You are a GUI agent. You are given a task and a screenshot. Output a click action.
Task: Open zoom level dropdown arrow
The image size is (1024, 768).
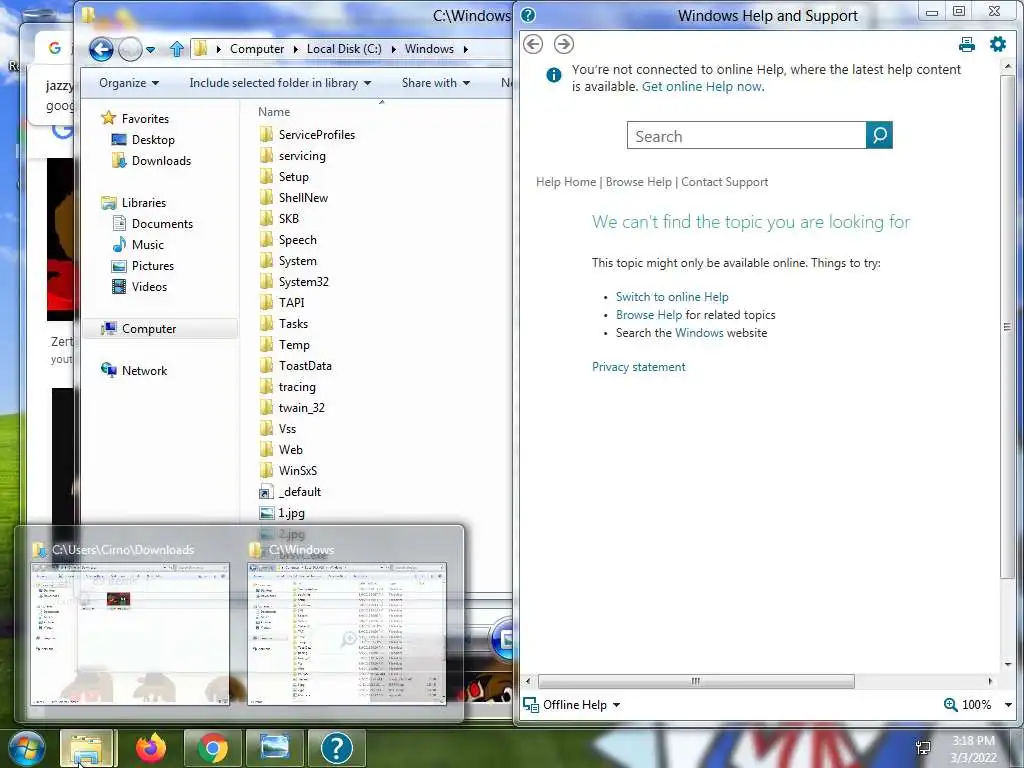coord(1008,705)
